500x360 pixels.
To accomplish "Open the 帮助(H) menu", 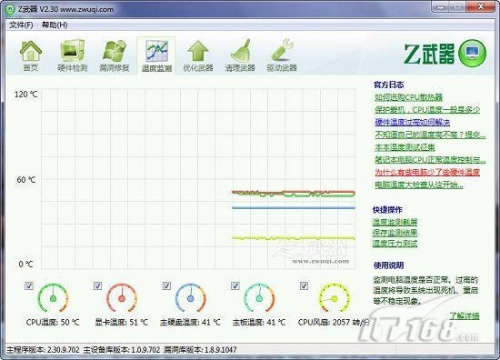I will (55, 25).
